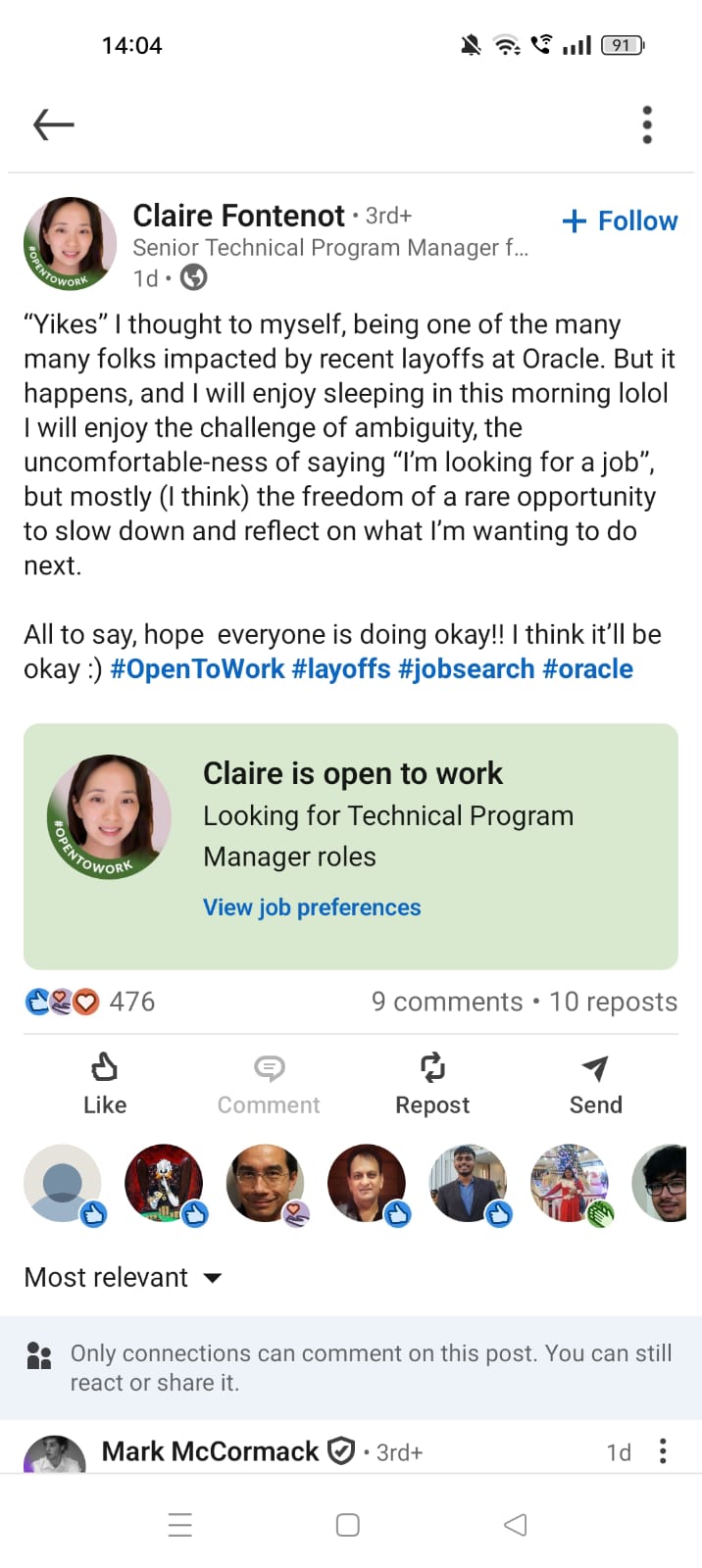This screenshot has height=1568, width=702.
Task: Send the post via paper plane icon
Action: click(595, 1066)
